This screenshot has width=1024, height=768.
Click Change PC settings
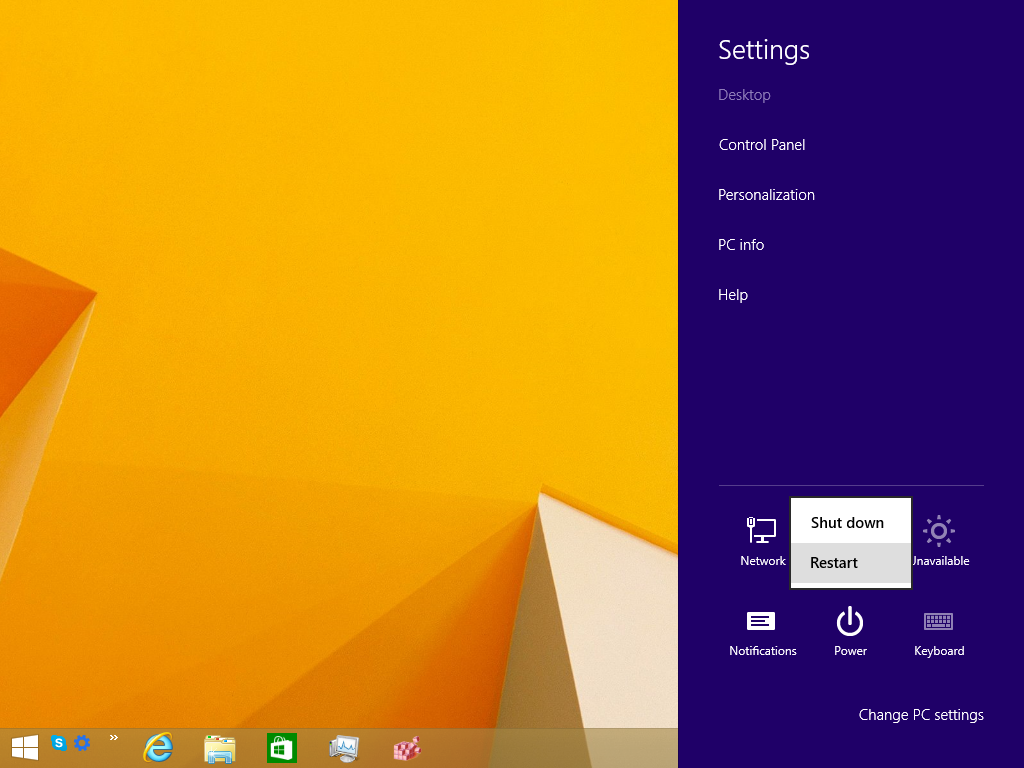[x=920, y=715]
